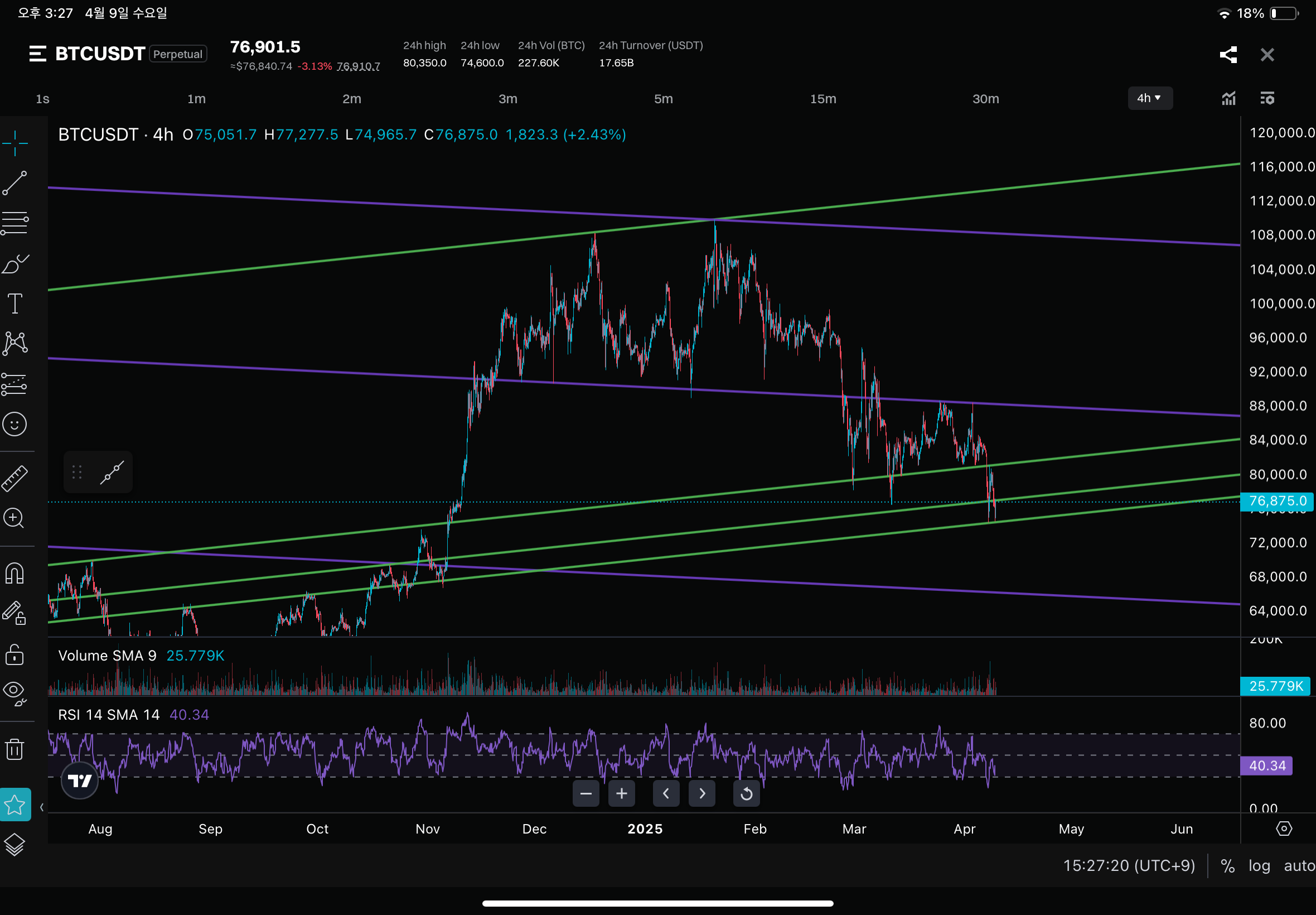Activate the zoom in tool
Viewport: 1316px width, 915px height.
tap(14, 518)
